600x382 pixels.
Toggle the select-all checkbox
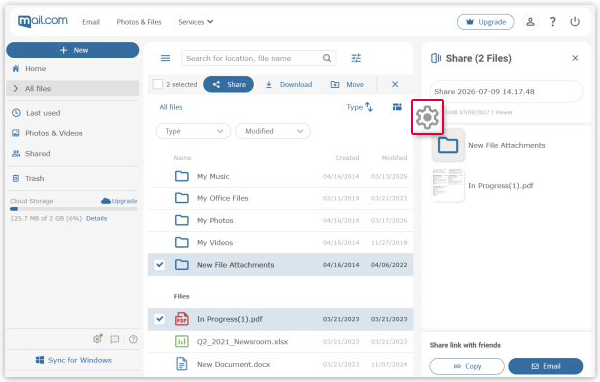click(158, 84)
